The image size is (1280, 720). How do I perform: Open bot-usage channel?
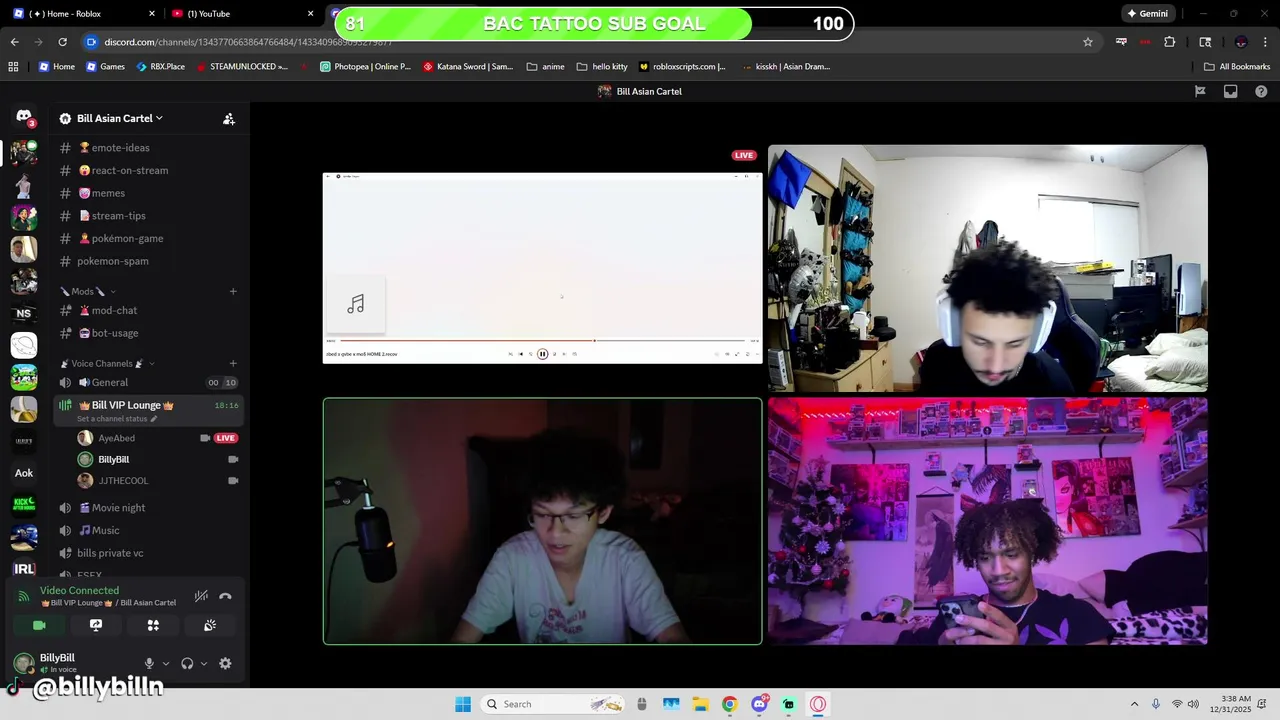[149, 333]
